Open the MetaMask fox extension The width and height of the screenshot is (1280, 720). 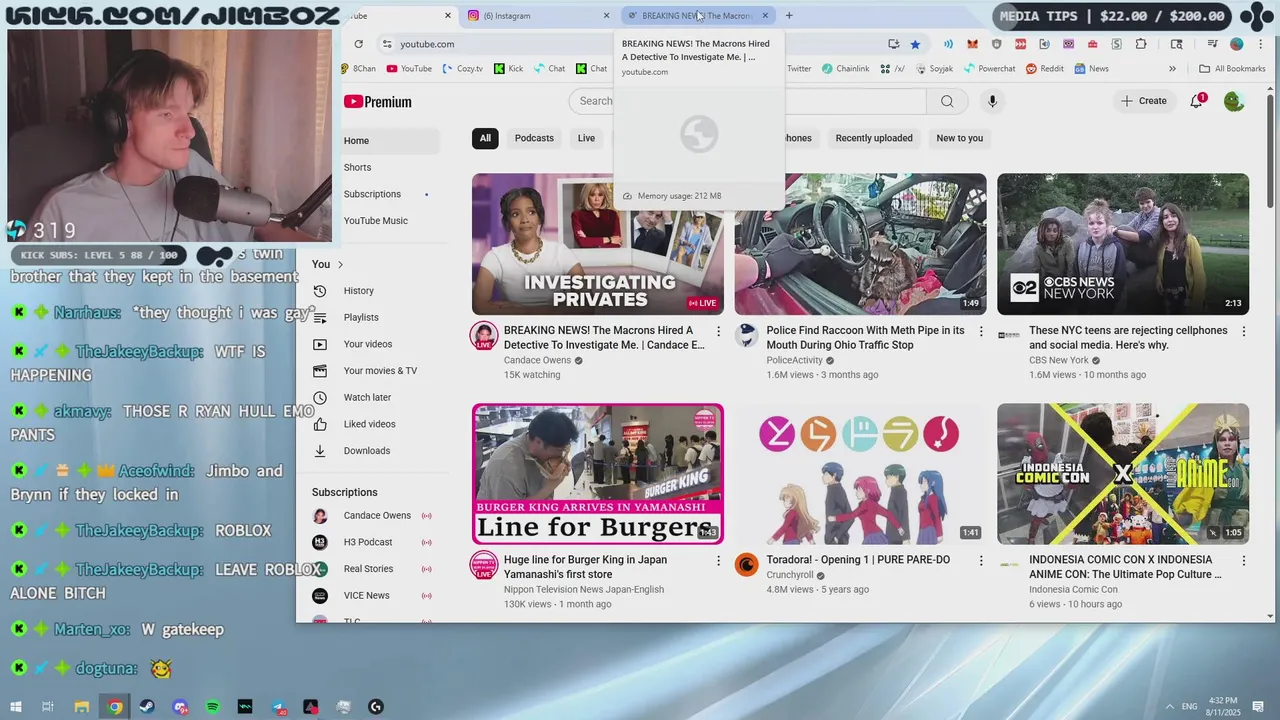click(972, 44)
